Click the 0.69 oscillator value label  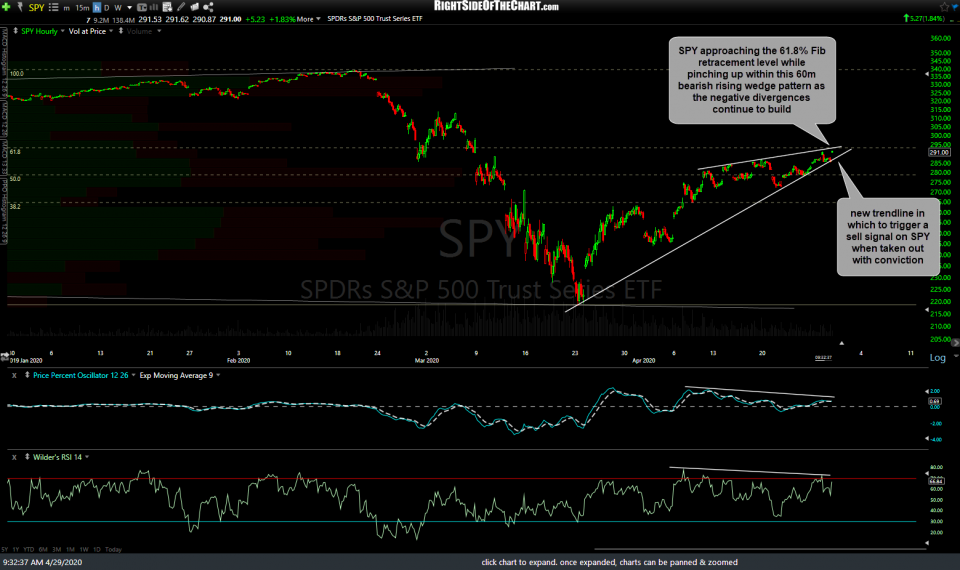tap(934, 402)
